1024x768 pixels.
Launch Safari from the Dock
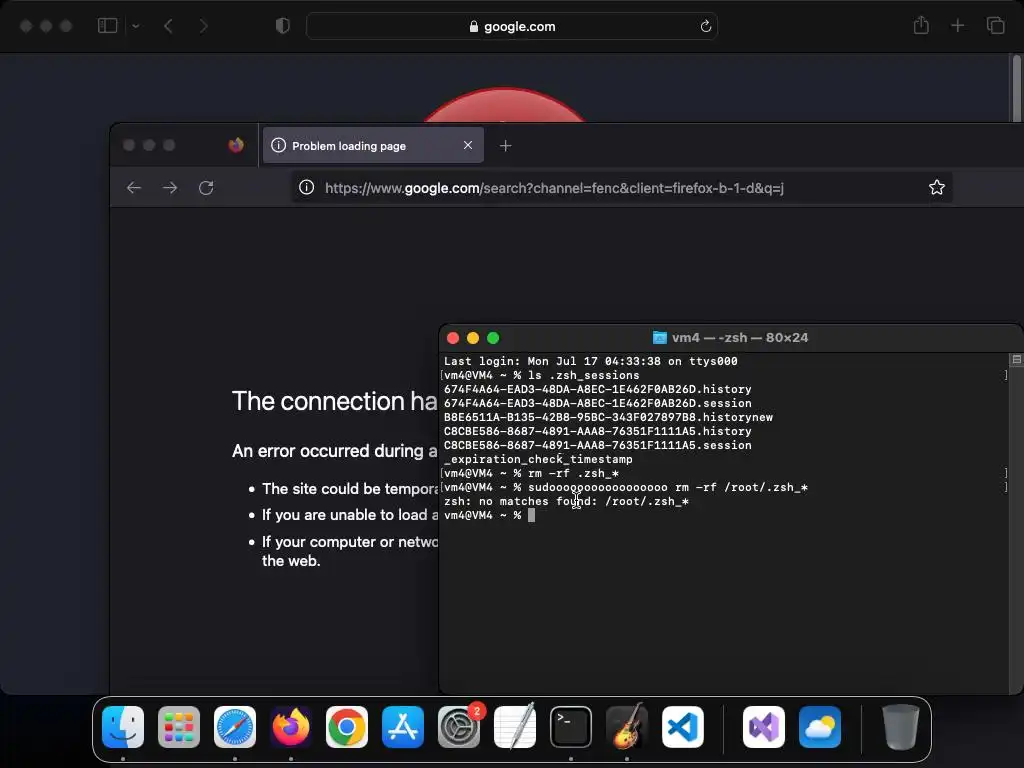[x=235, y=727]
